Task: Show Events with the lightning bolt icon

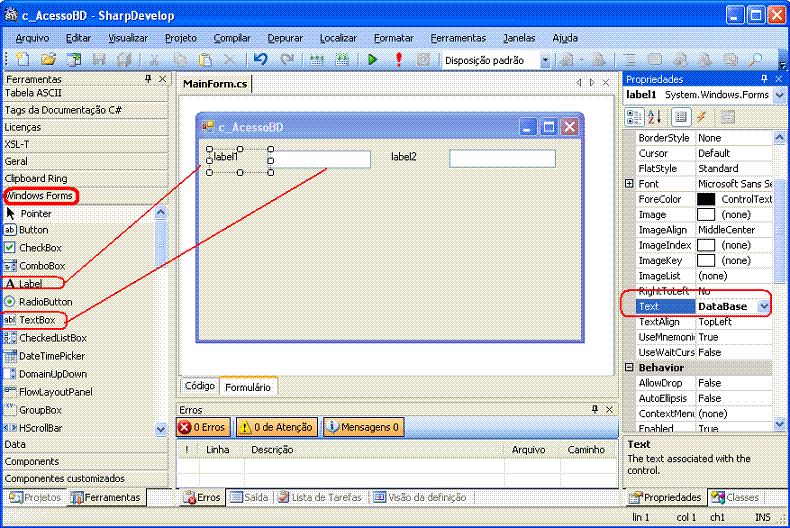Action: [701, 117]
